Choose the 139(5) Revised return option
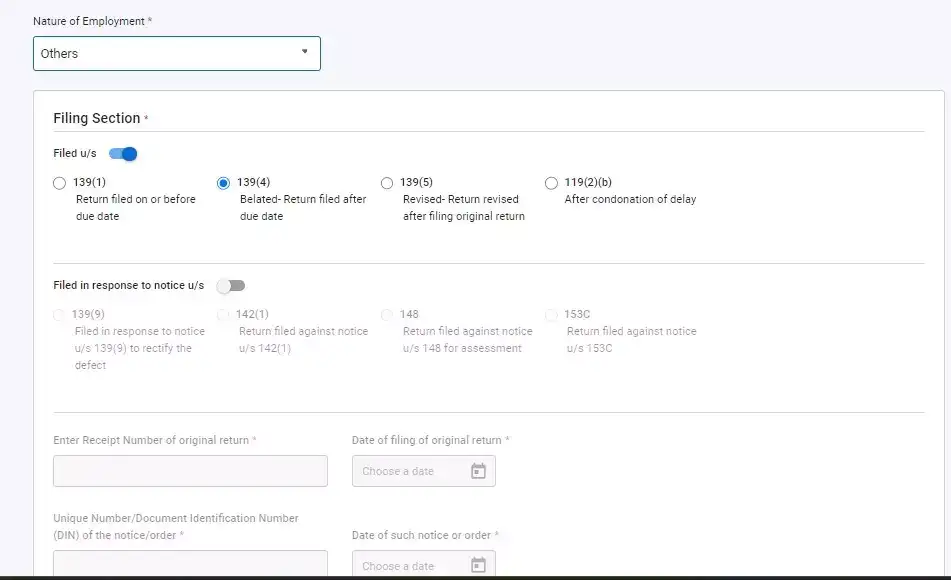The image size is (951, 580). (387, 183)
